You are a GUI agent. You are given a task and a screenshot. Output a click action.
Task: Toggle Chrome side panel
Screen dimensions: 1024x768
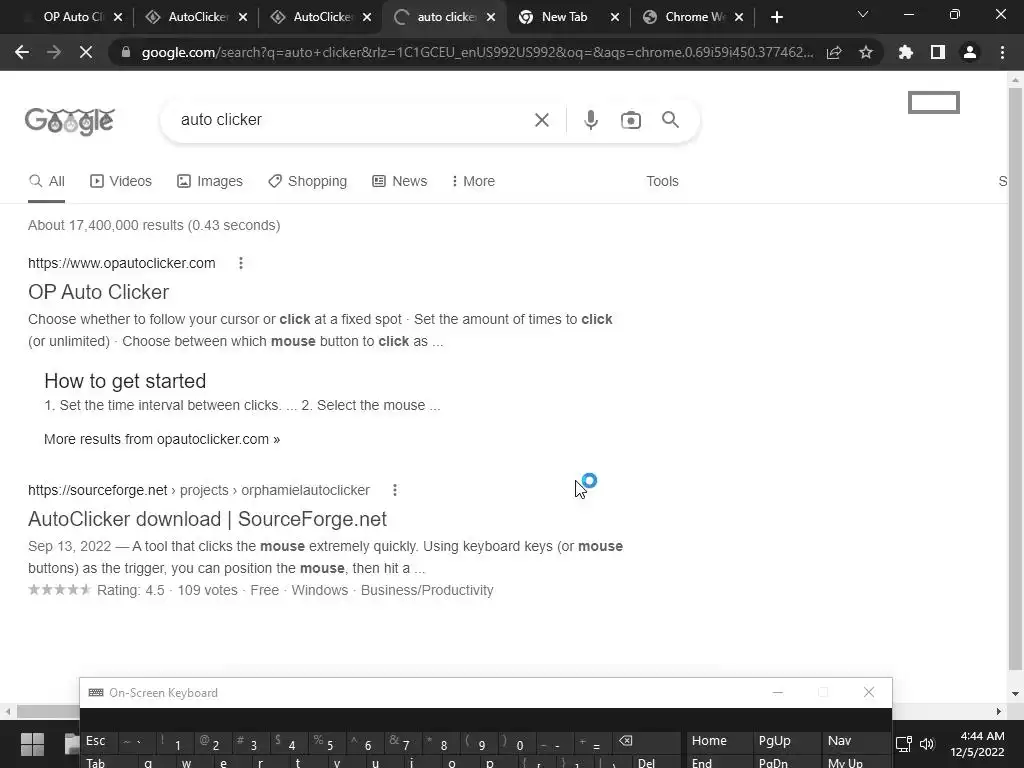click(x=938, y=52)
